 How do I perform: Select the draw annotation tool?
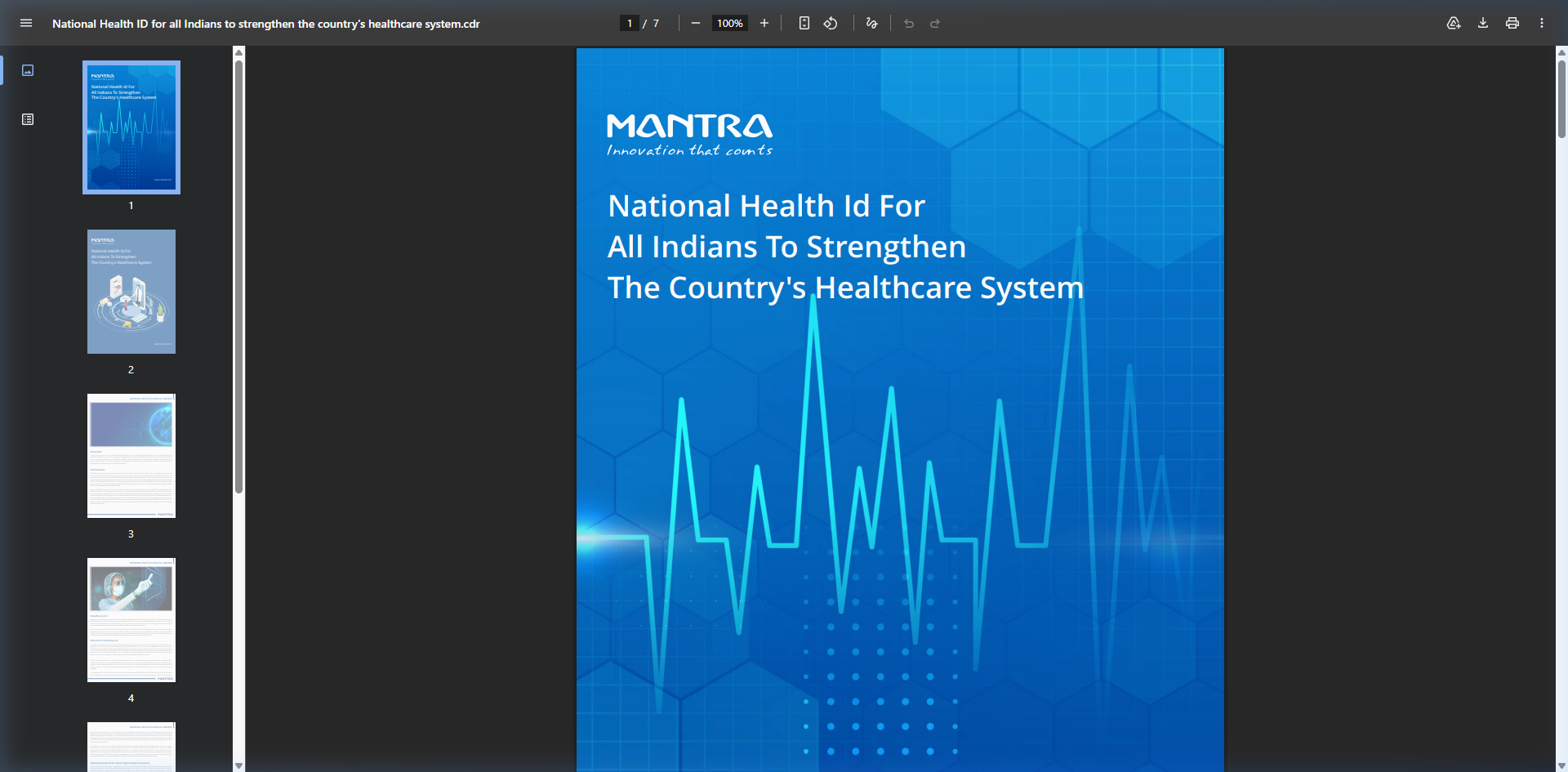tap(872, 23)
